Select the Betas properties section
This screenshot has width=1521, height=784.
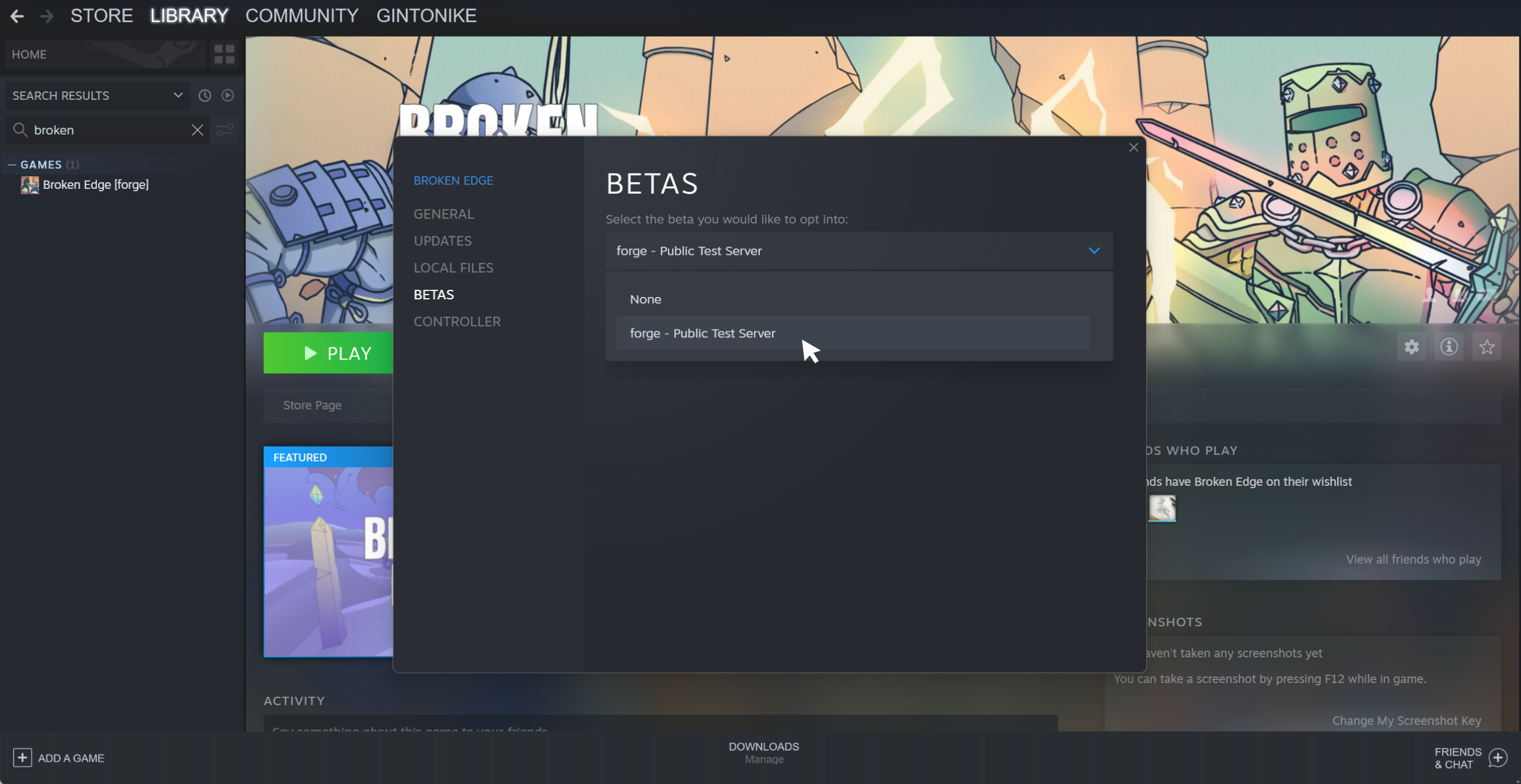coord(434,295)
